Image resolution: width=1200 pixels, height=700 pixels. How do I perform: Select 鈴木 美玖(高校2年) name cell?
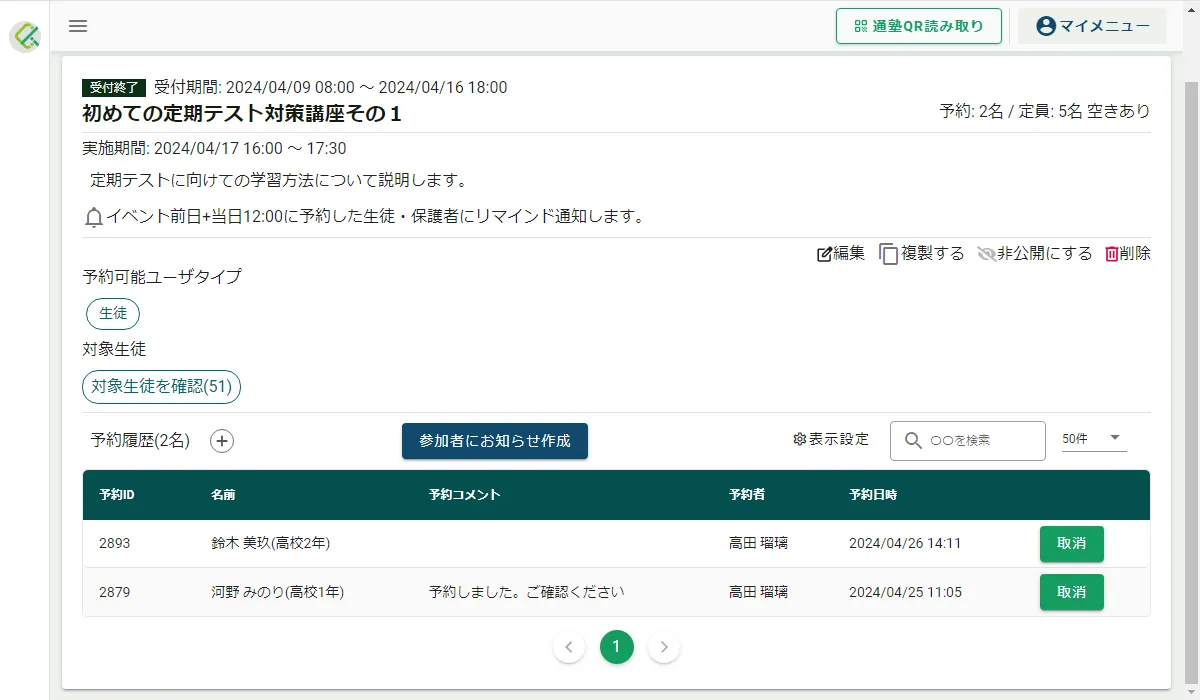(271, 544)
